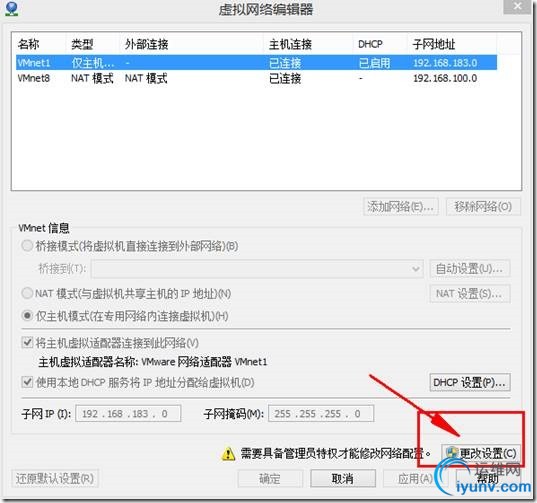Select the VMnet8 row in network list

(256, 78)
